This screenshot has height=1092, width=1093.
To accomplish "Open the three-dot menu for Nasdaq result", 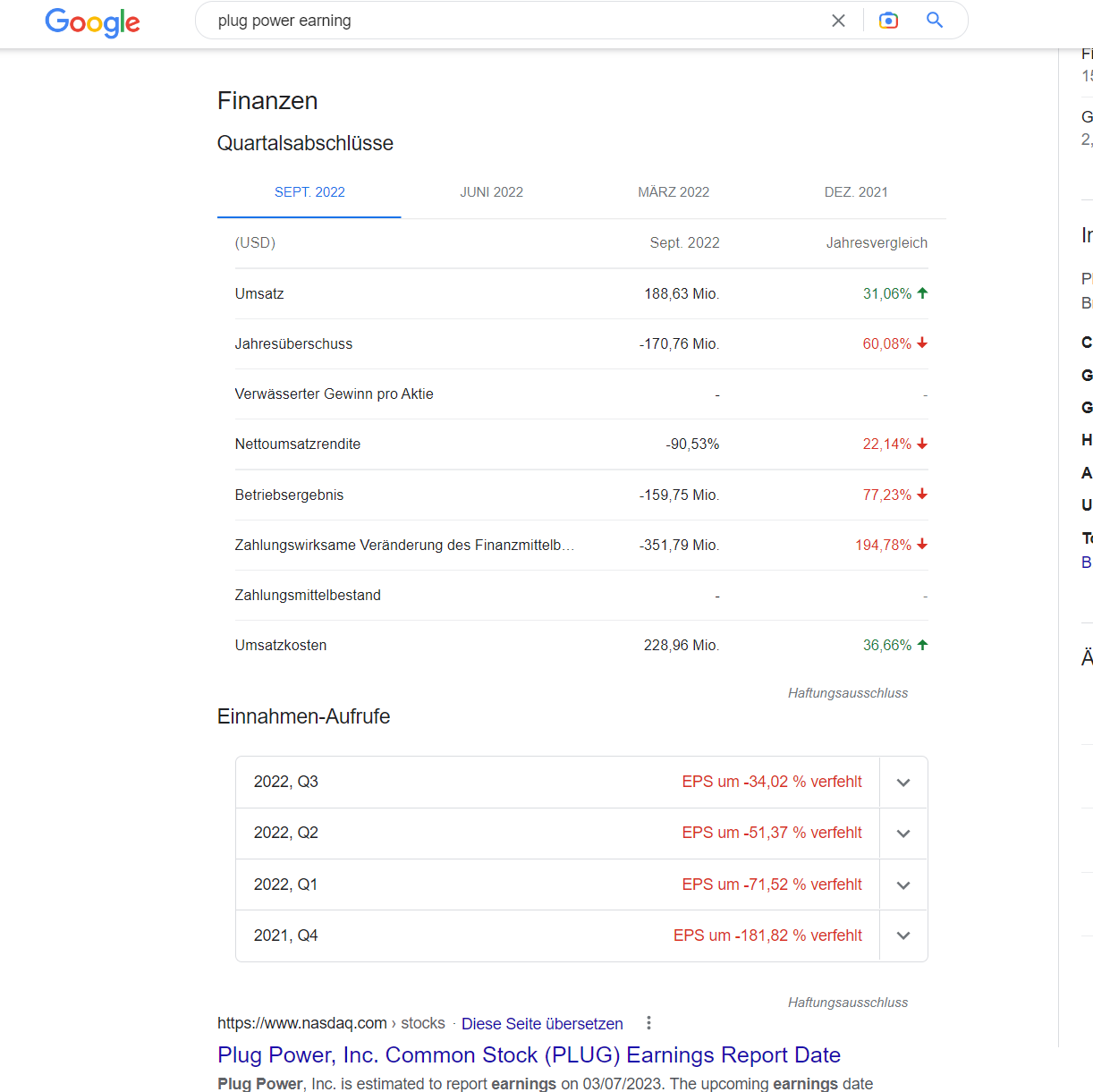I will 648,1023.
